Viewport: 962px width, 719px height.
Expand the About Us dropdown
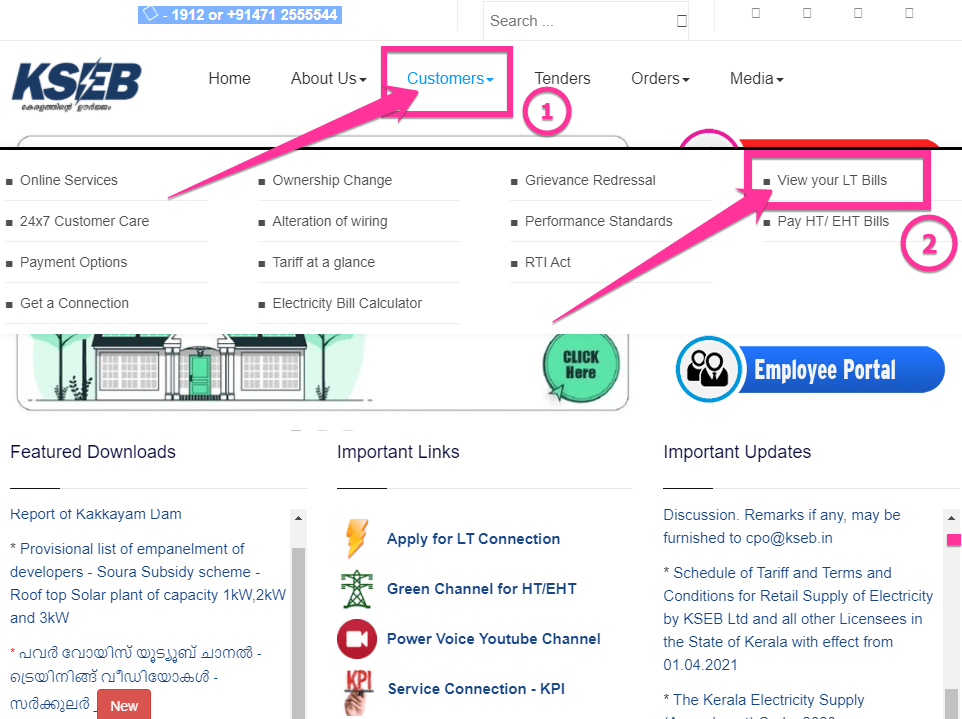pos(328,79)
